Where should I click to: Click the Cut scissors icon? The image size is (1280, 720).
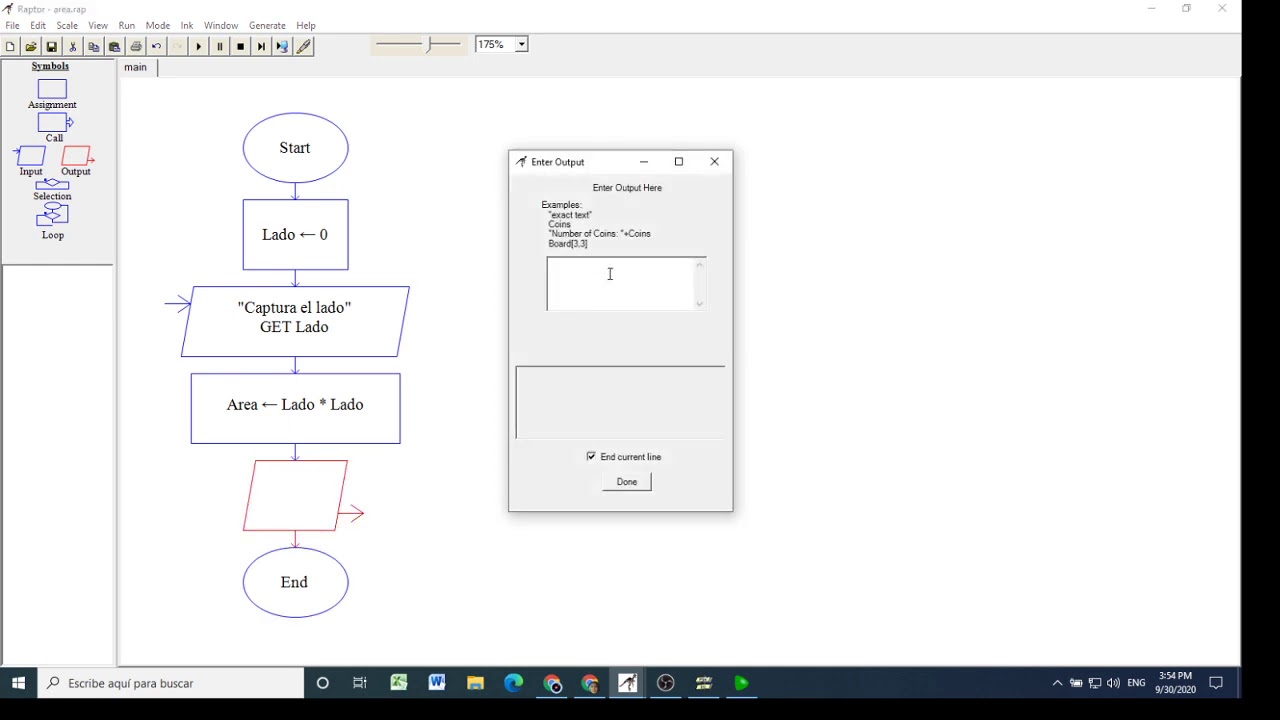(73, 46)
